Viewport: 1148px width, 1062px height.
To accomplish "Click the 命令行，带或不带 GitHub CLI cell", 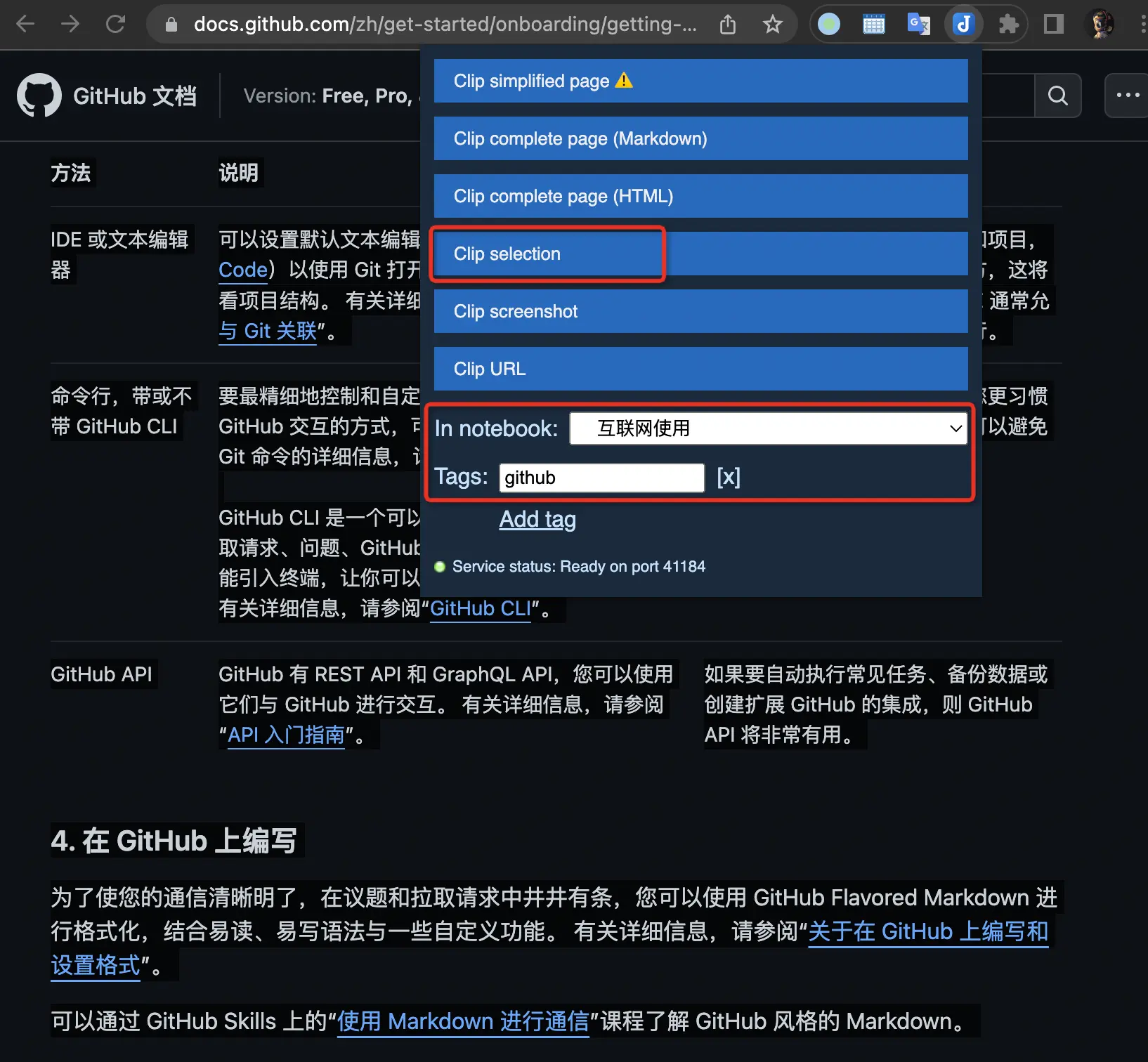I will [x=121, y=411].
